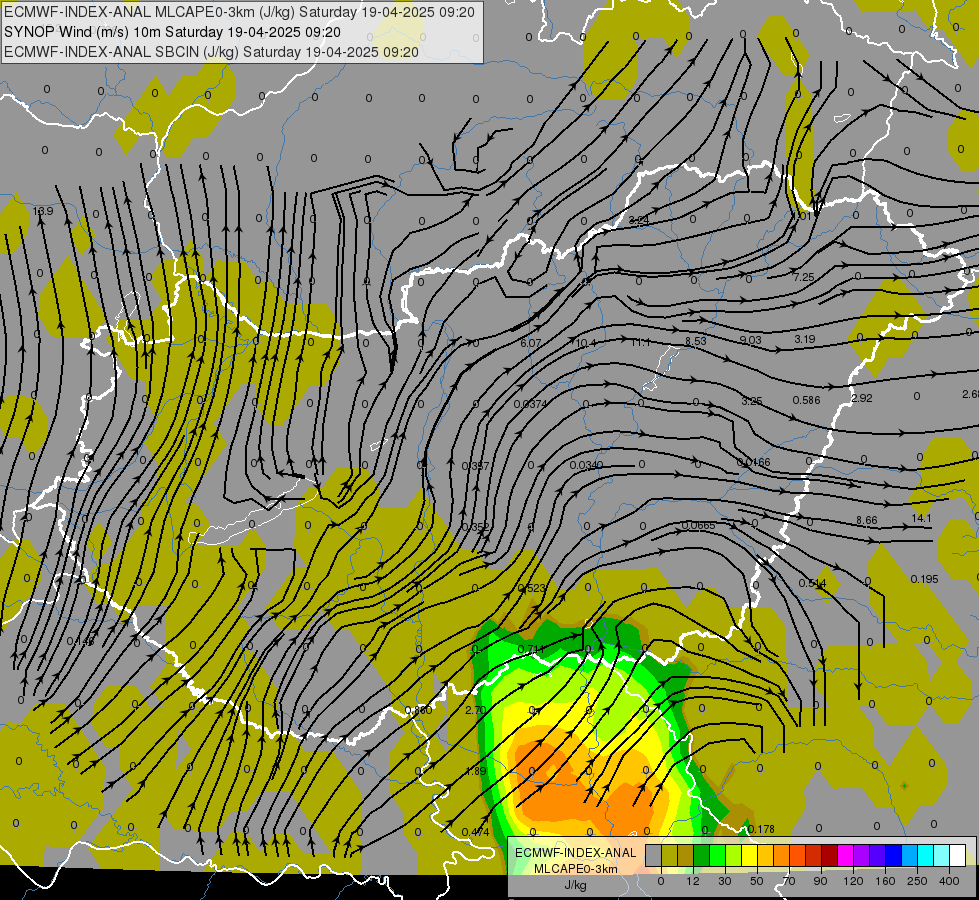Select the 0.523 map value
Viewport: 979px width, 900px height.
[x=531, y=588]
